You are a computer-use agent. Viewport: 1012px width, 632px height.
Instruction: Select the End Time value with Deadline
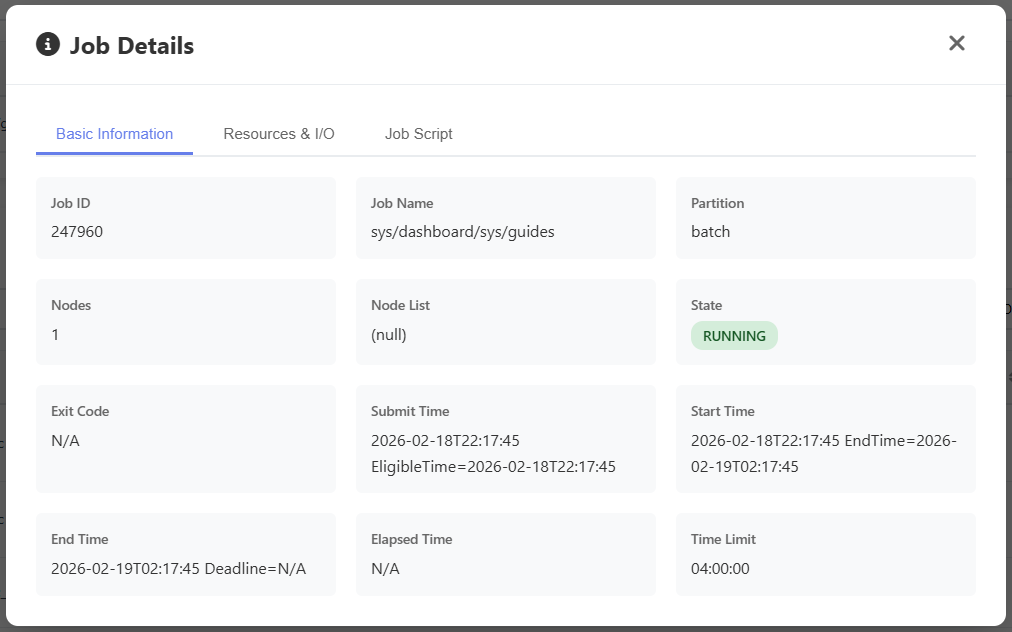pyautogui.click(x=178, y=568)
